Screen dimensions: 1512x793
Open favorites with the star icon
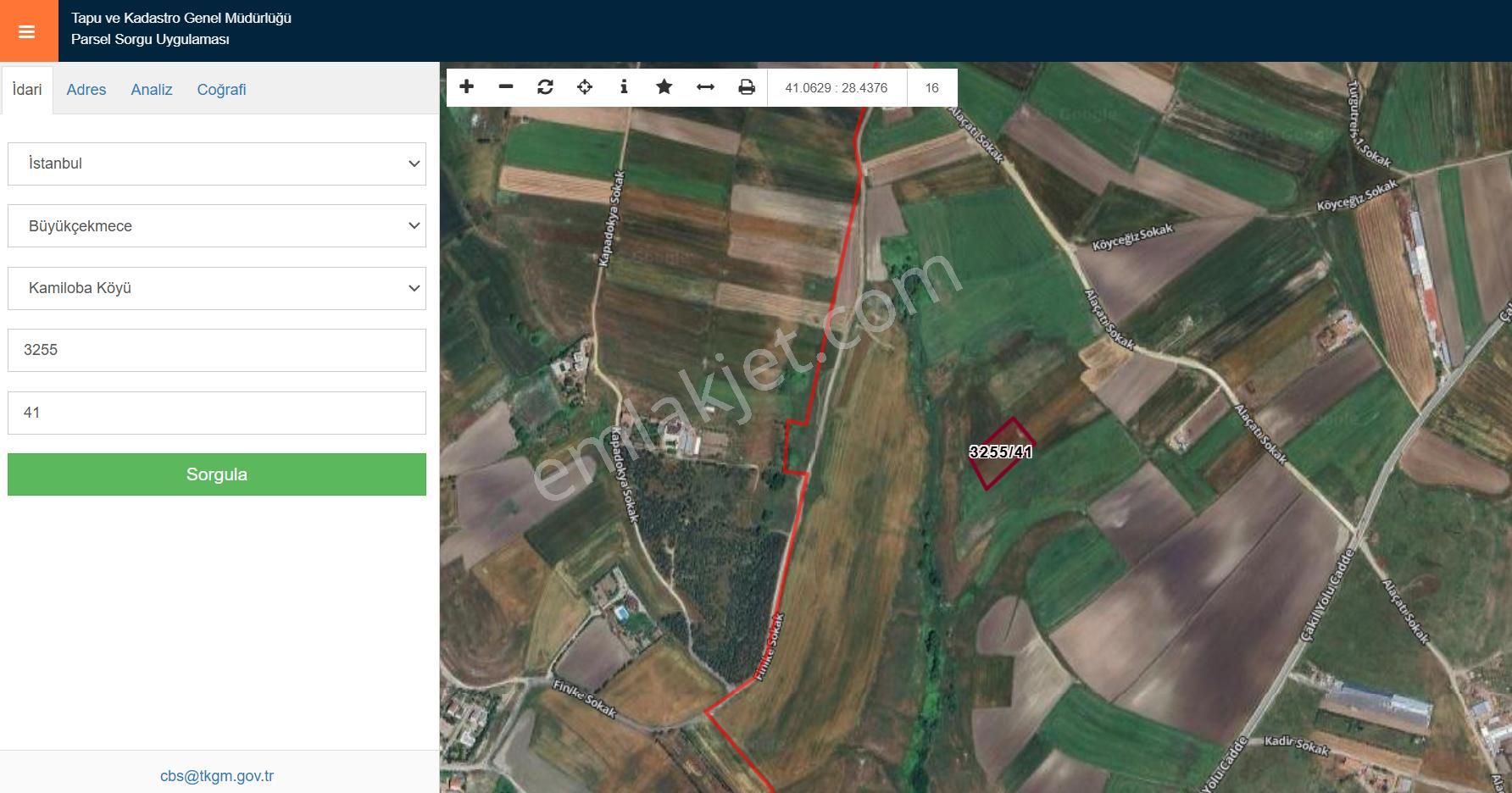[x=664, y=86]
